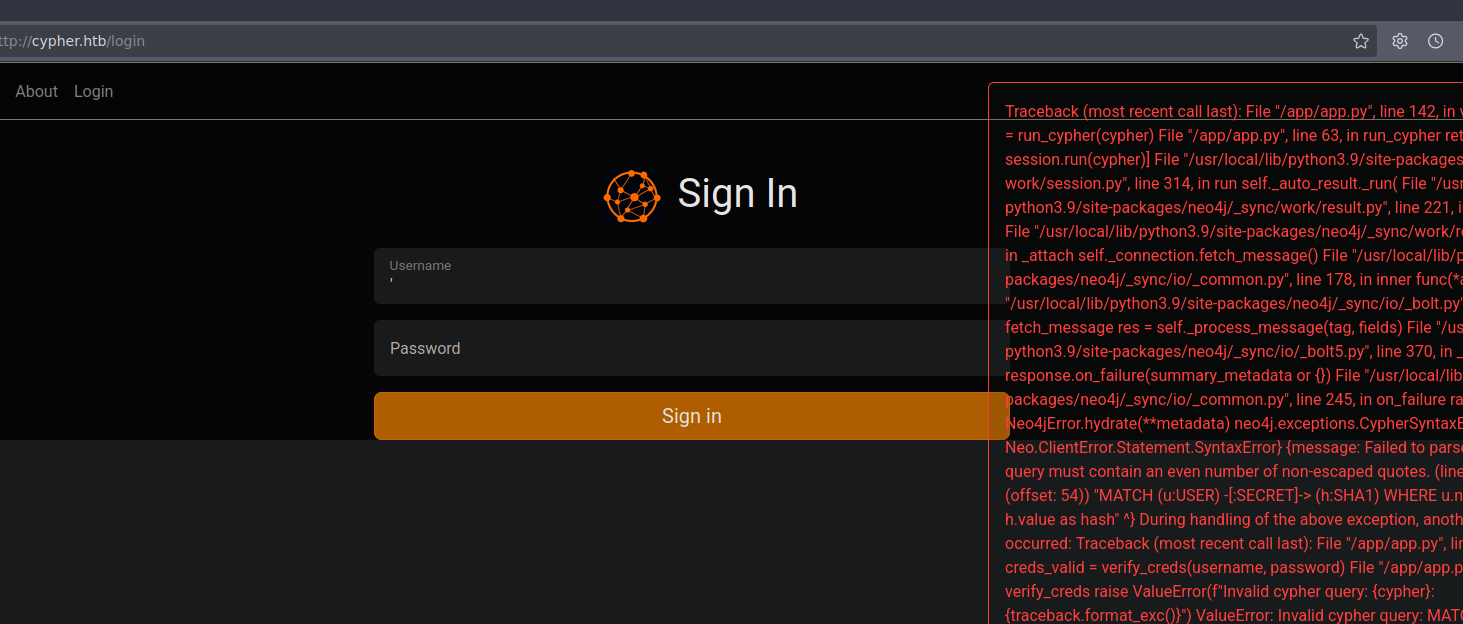Viewport: 1463px width, 624px height.
Task: Open the About page from navbar
Action: 37,91
